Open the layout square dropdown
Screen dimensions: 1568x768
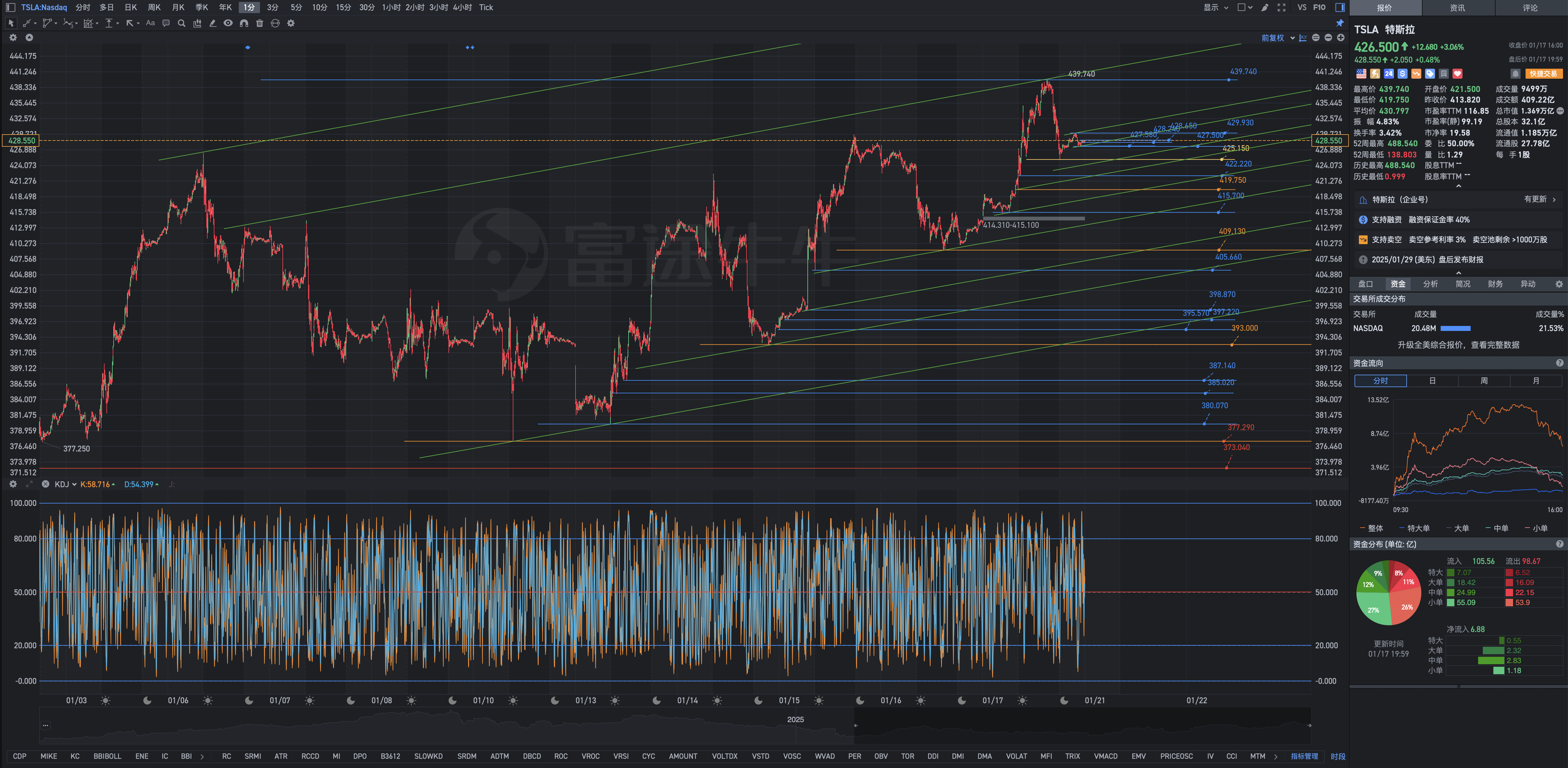coord(1245,7)
